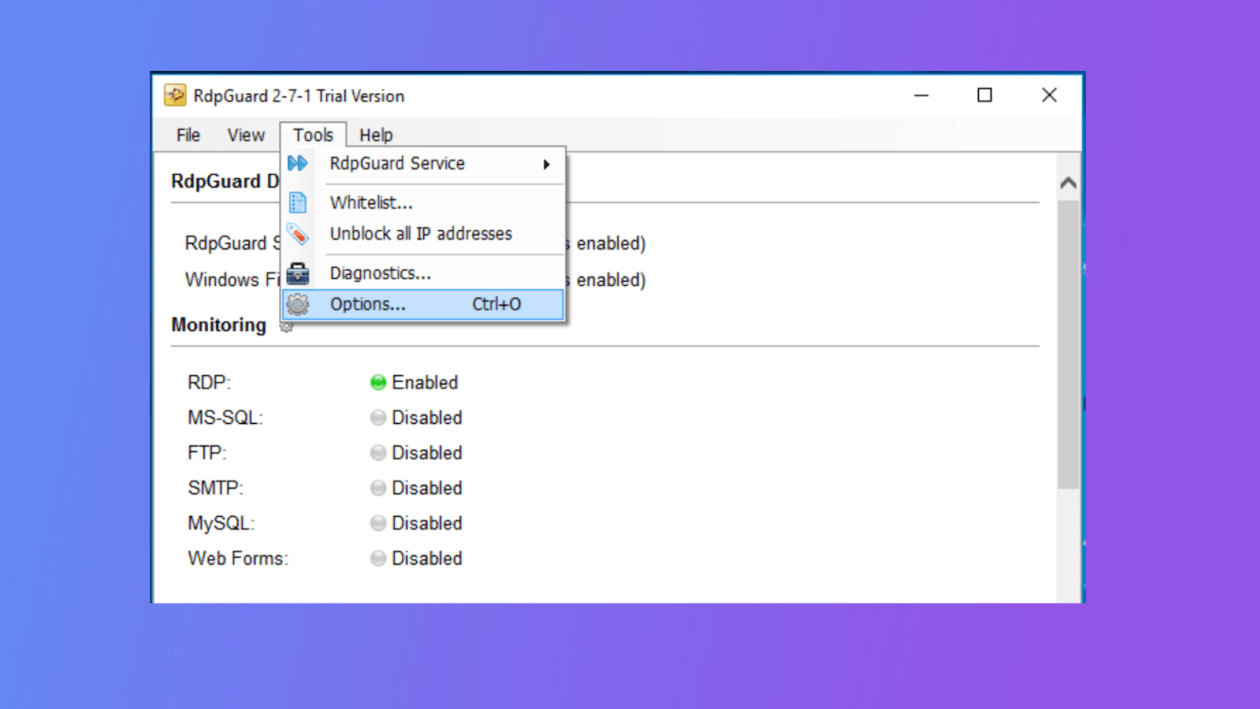Click the RdpGuard Service blue arrows icon
The height and width of the screenshot is (709, 1260).
click(298, 164)
